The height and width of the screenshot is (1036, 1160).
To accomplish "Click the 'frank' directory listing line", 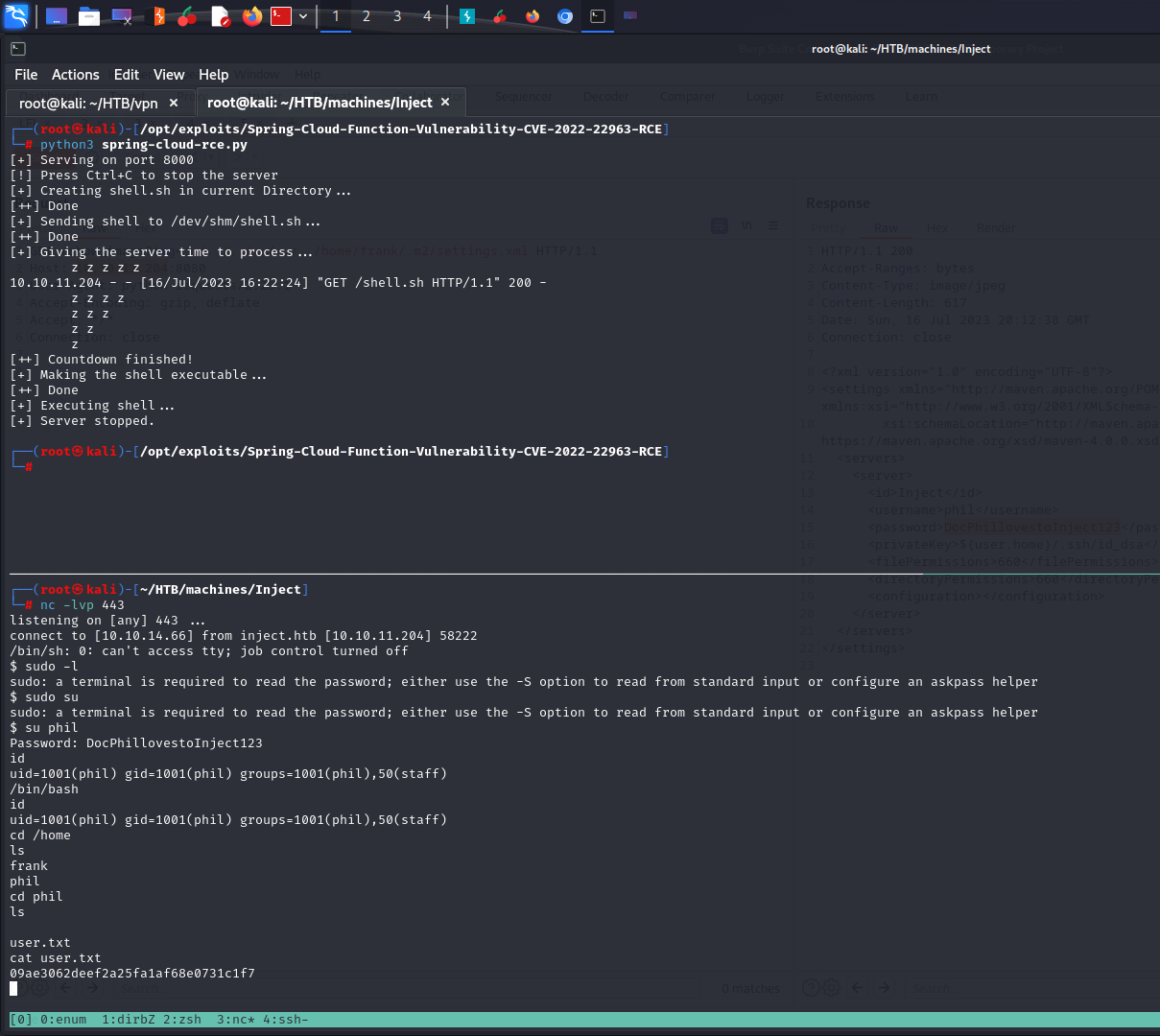I will (29, 866).
